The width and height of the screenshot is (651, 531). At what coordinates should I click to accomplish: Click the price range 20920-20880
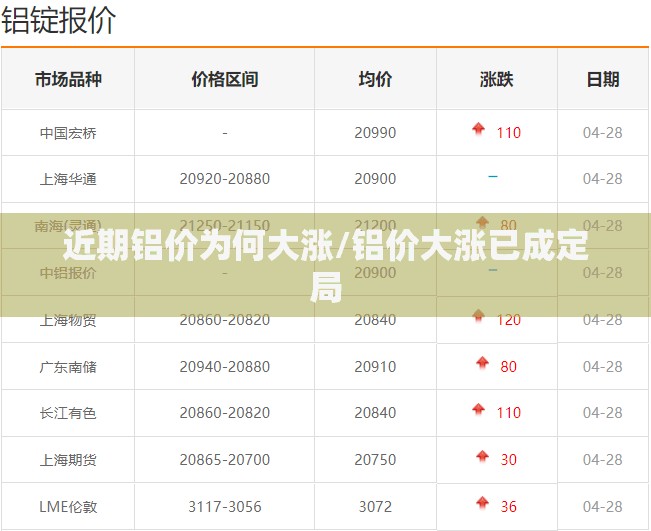(x=225, y=179)
